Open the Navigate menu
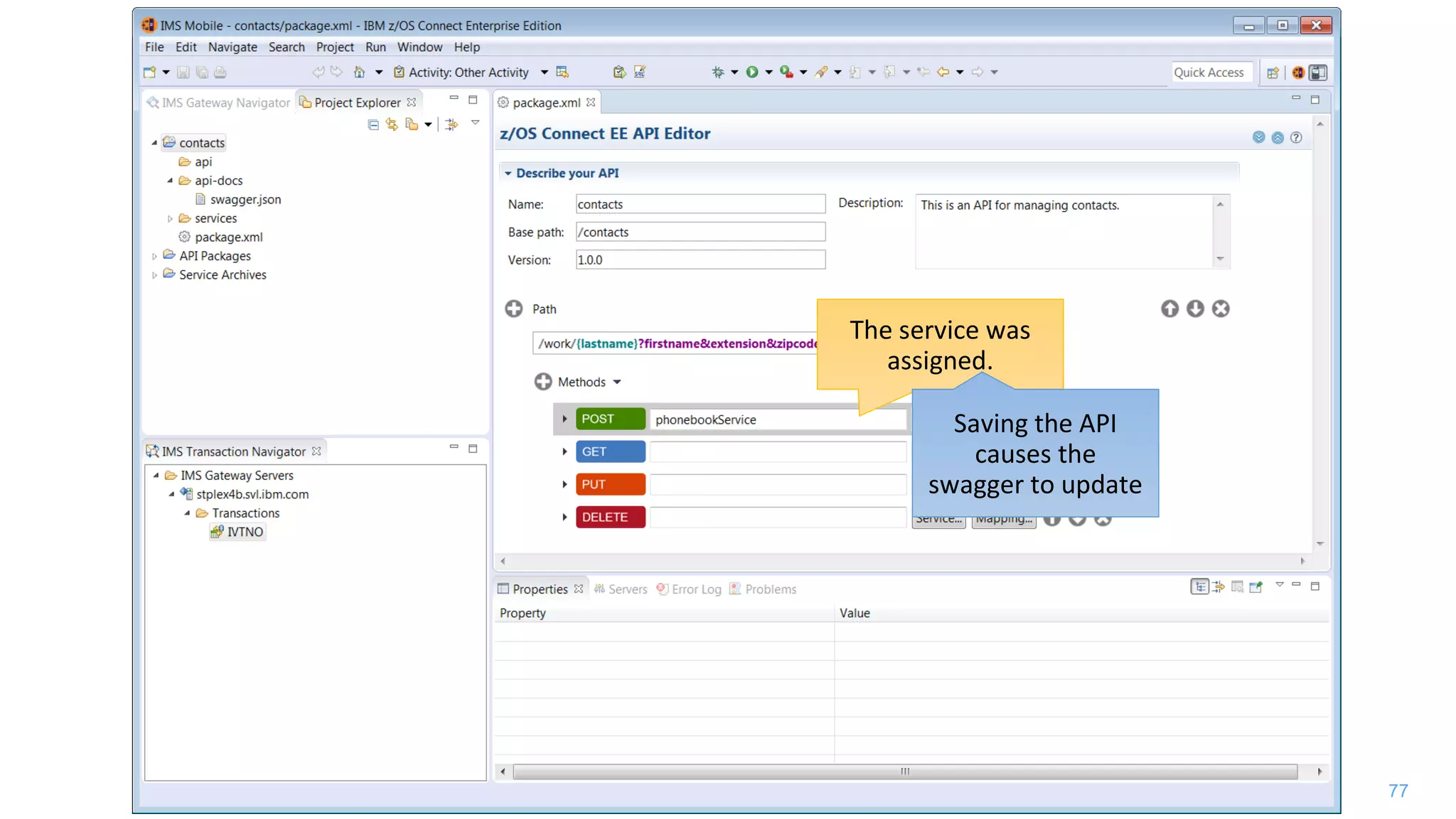 [232, 47]
